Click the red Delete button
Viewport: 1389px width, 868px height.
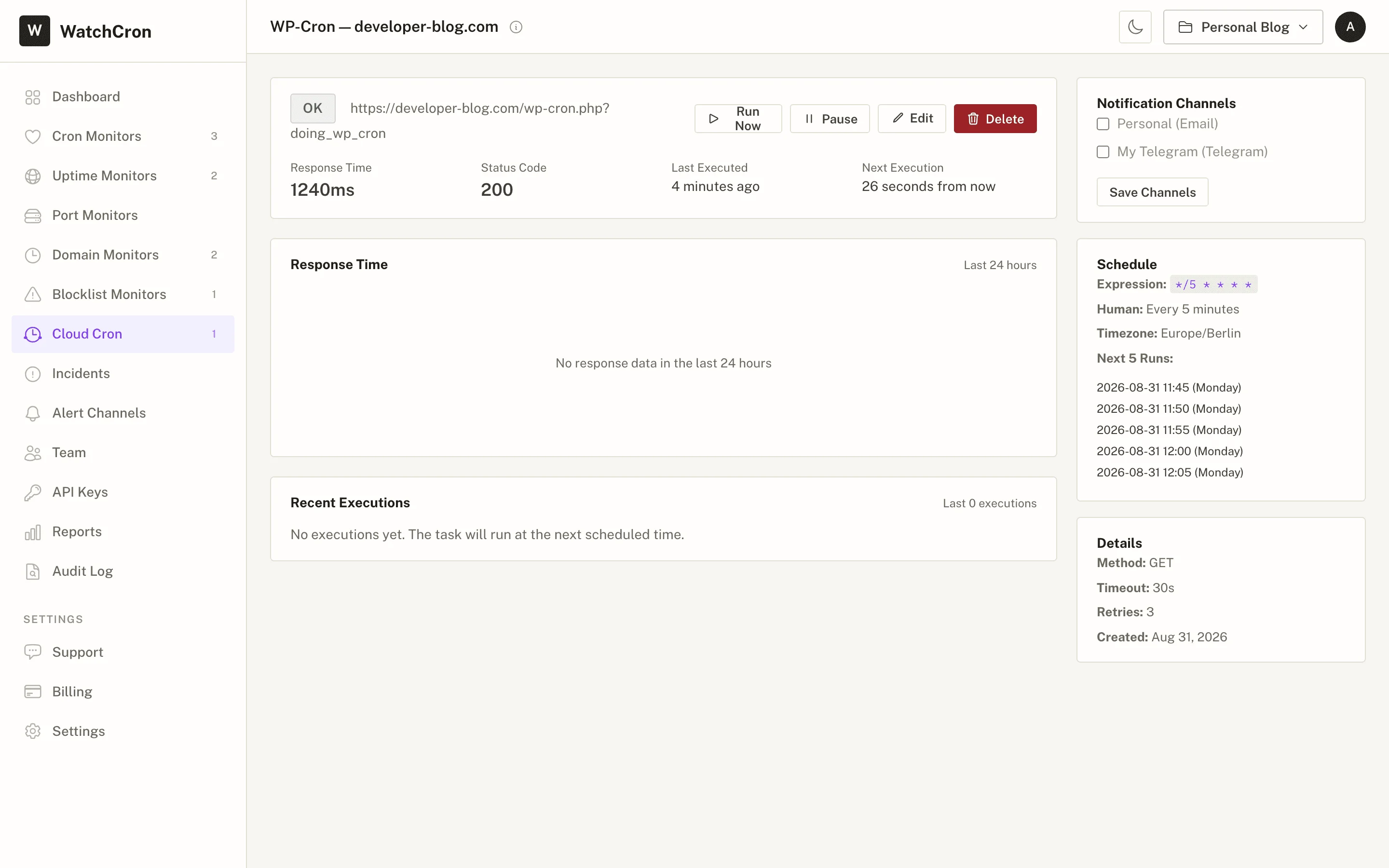(x=994, y=119)
